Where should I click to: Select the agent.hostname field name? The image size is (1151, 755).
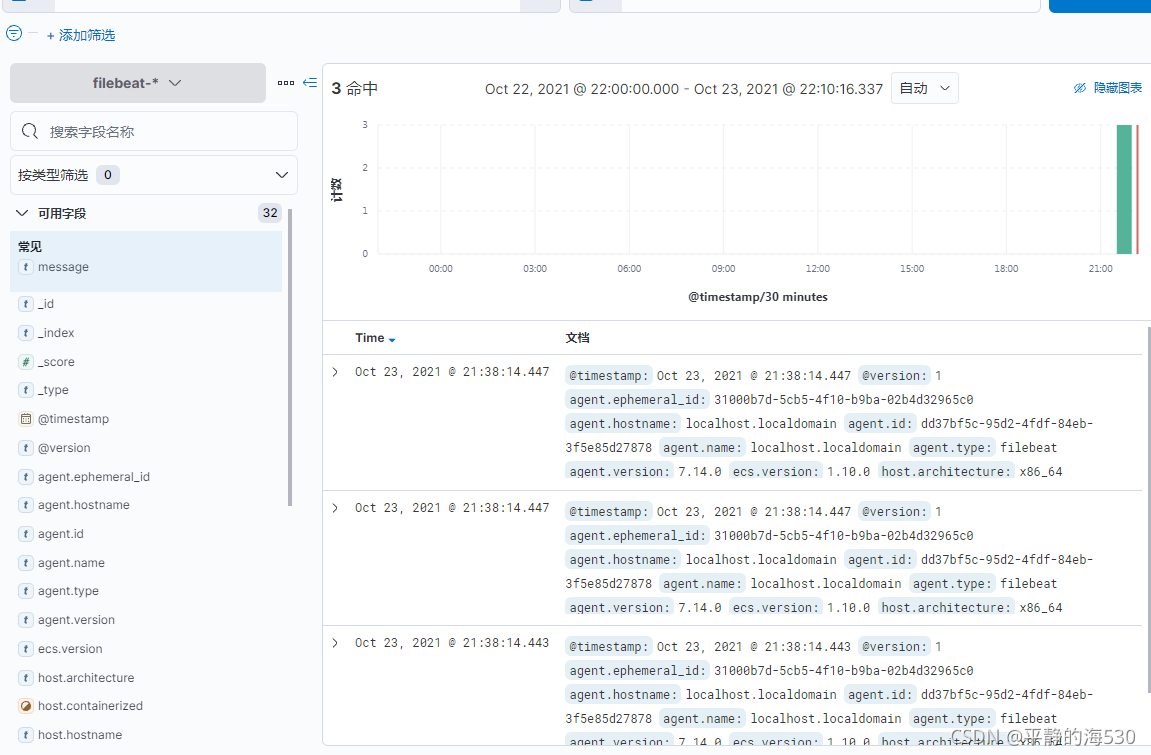click(x=84, y=505)
